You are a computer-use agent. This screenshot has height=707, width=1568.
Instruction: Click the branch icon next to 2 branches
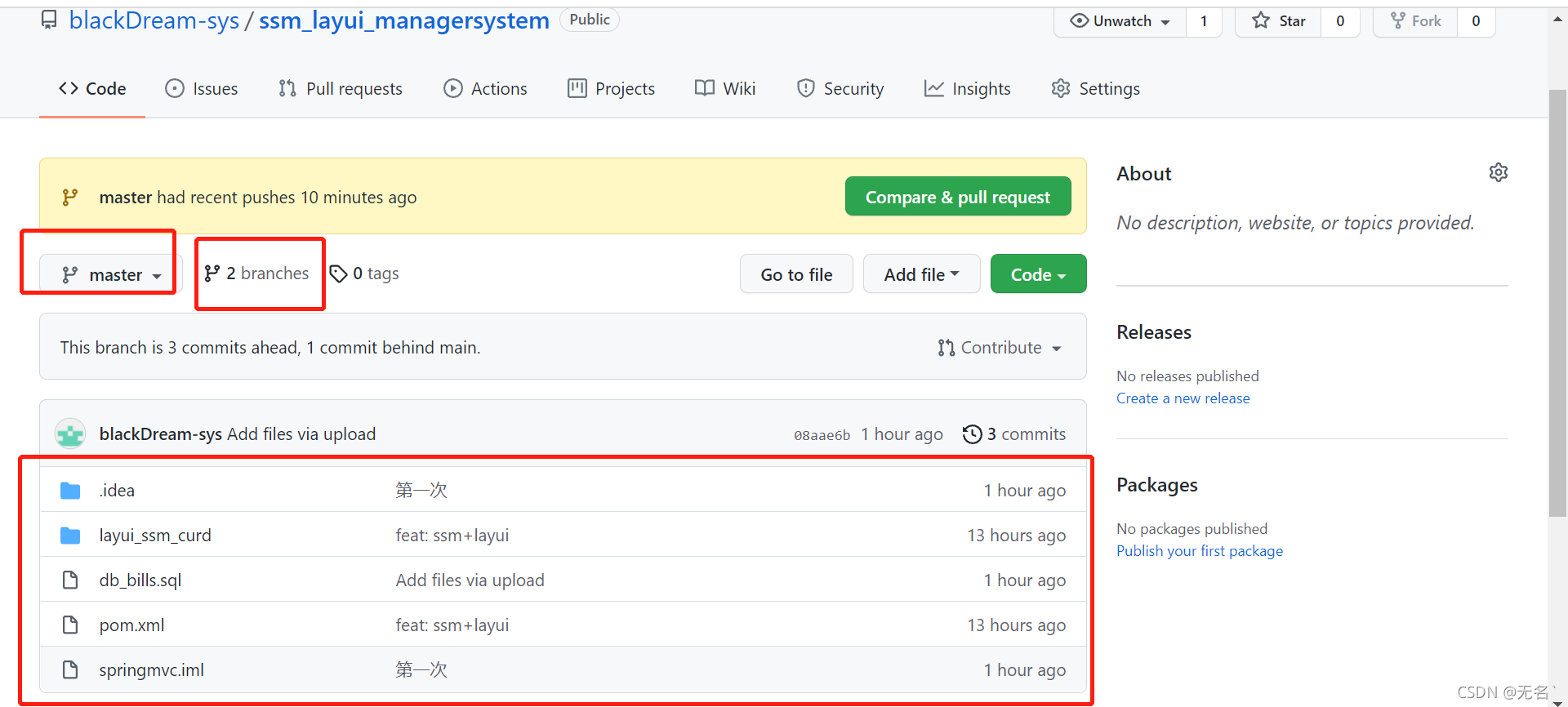click(212, 273)
